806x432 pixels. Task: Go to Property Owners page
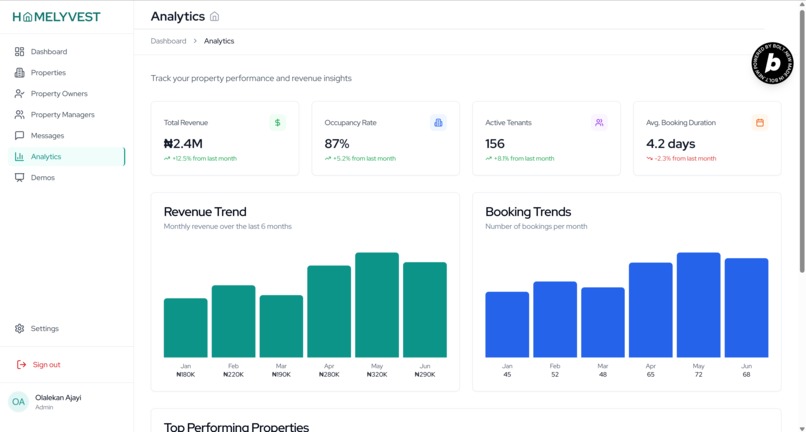pyautogui.click(x=67, y=94)
